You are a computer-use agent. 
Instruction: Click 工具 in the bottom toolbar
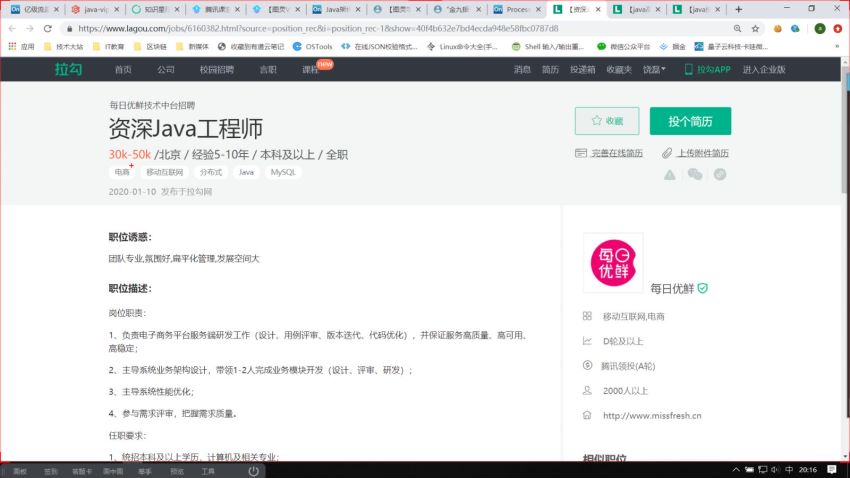208,471
